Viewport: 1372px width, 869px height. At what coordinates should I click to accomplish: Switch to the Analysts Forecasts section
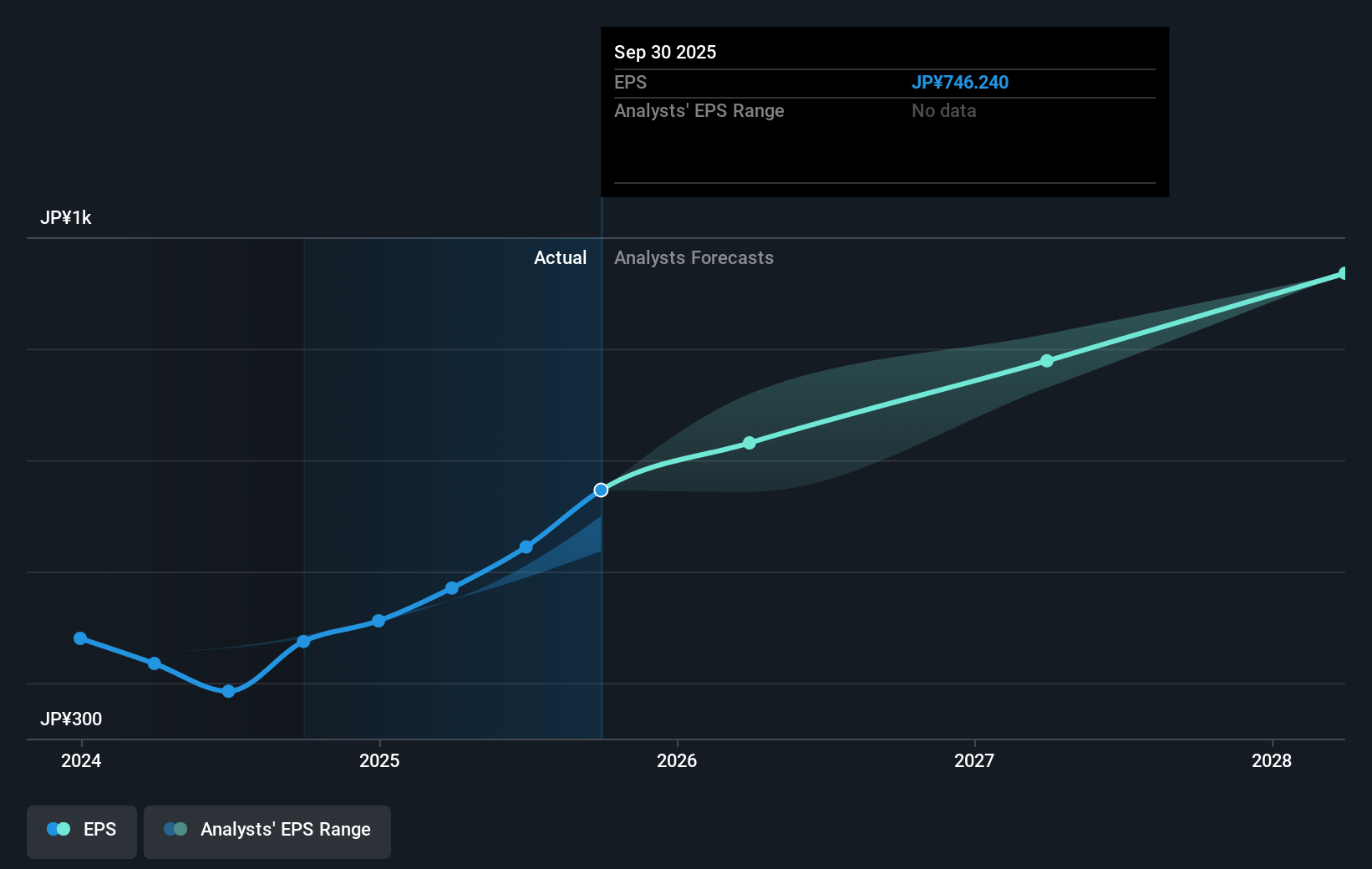pos(694,257)
